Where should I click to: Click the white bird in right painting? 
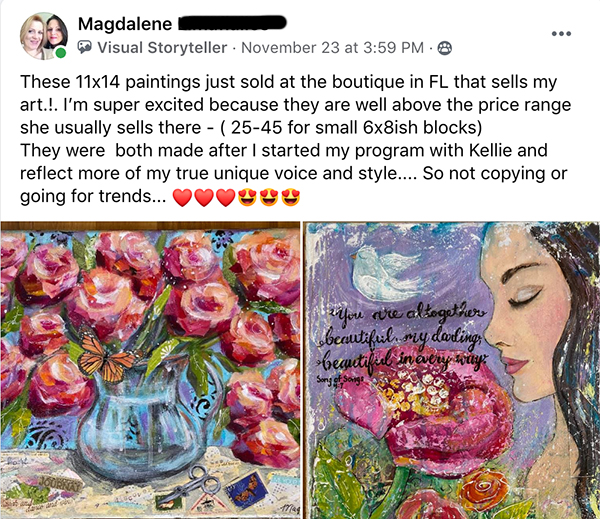pos(385,272)
